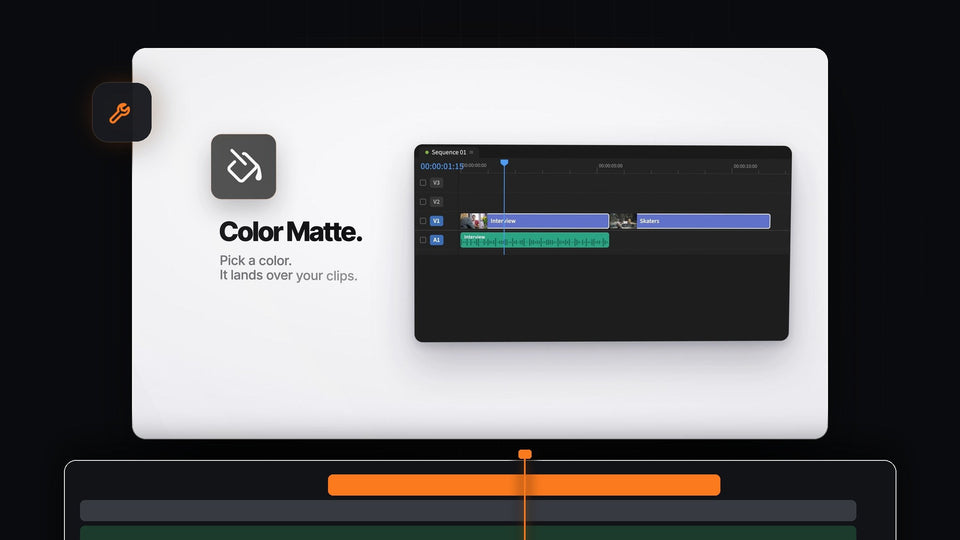
Task: Click the orange wrench icon
Action: pos(120,113)
